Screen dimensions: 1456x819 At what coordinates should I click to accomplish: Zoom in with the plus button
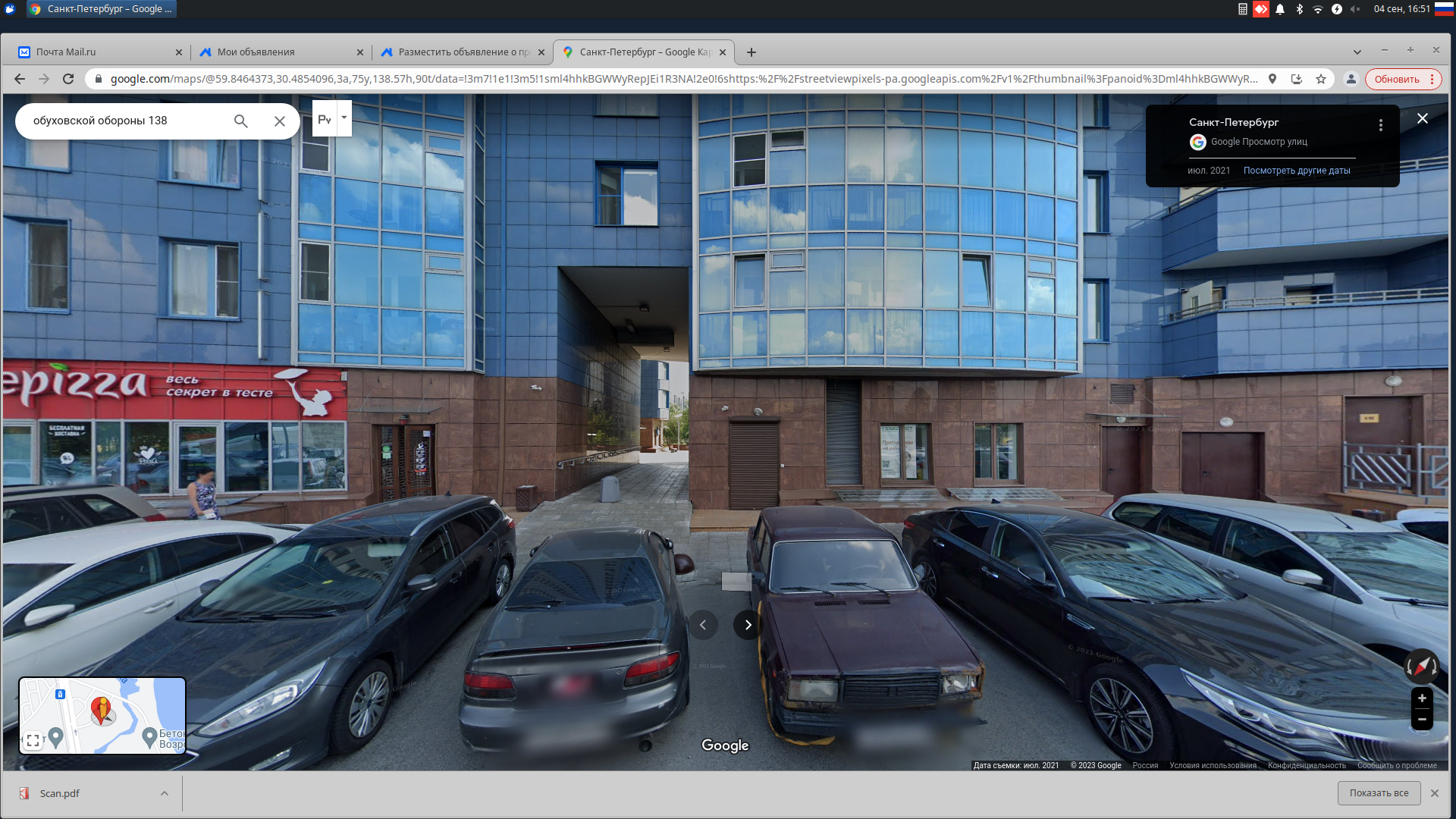(x=1422, y=698)
